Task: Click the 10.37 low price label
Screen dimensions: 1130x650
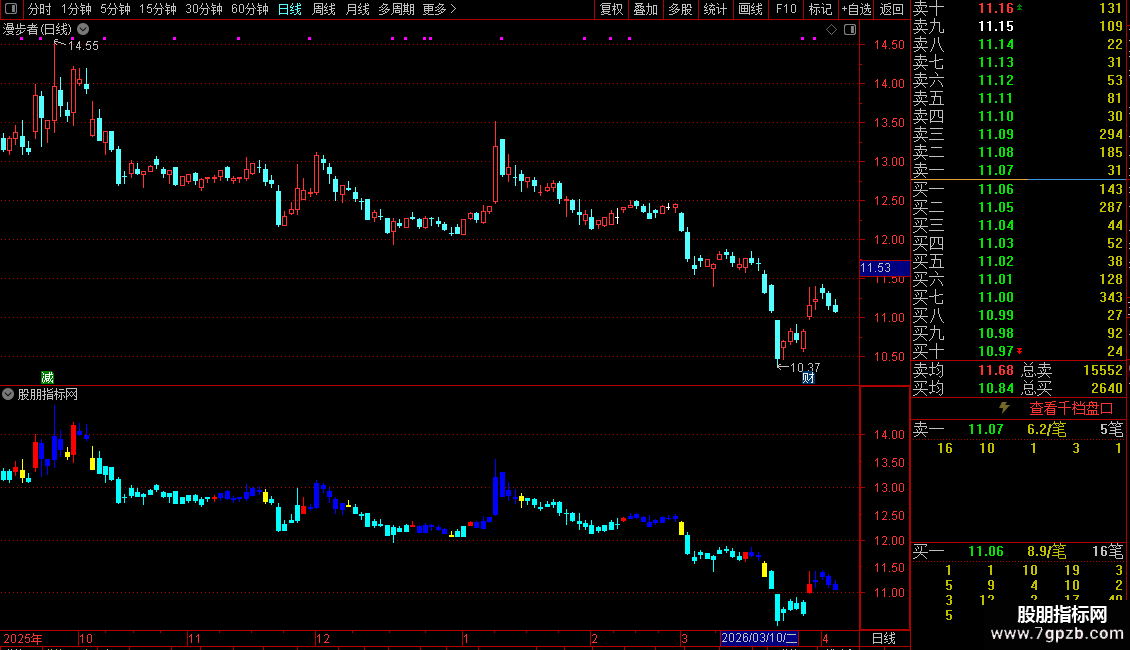Action: coord(805,368)
